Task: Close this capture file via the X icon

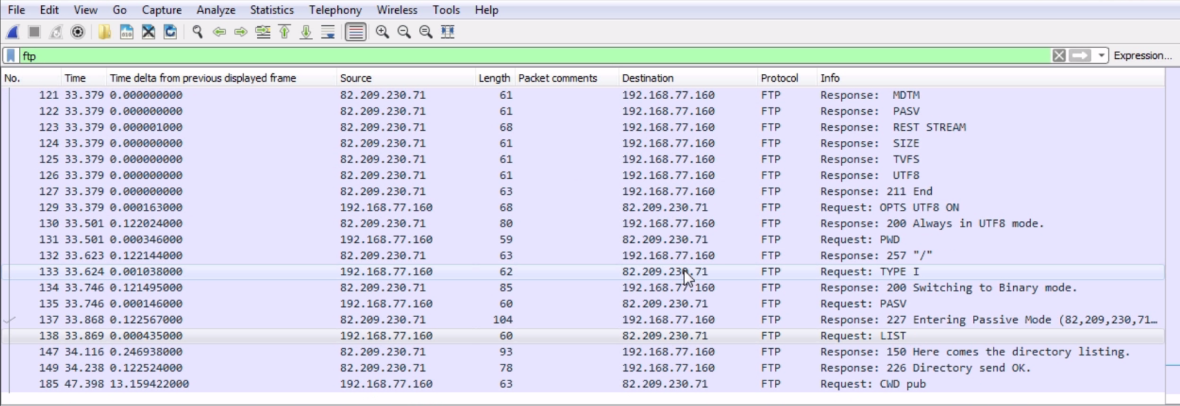Action: click(x=148, y=32)
